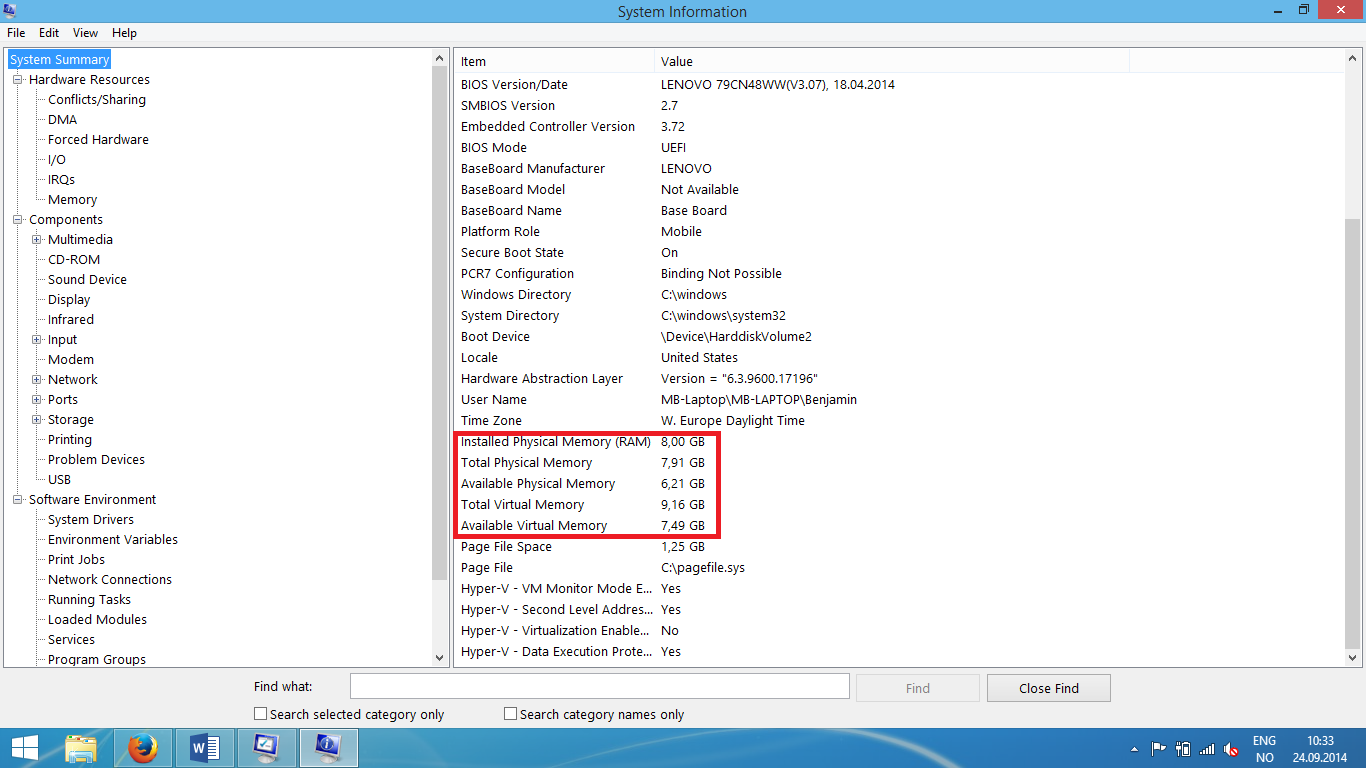The height and width of the screenshot is (768, 1366).
Task: Expand the Ports tree node
Action: tap(37, 400)
